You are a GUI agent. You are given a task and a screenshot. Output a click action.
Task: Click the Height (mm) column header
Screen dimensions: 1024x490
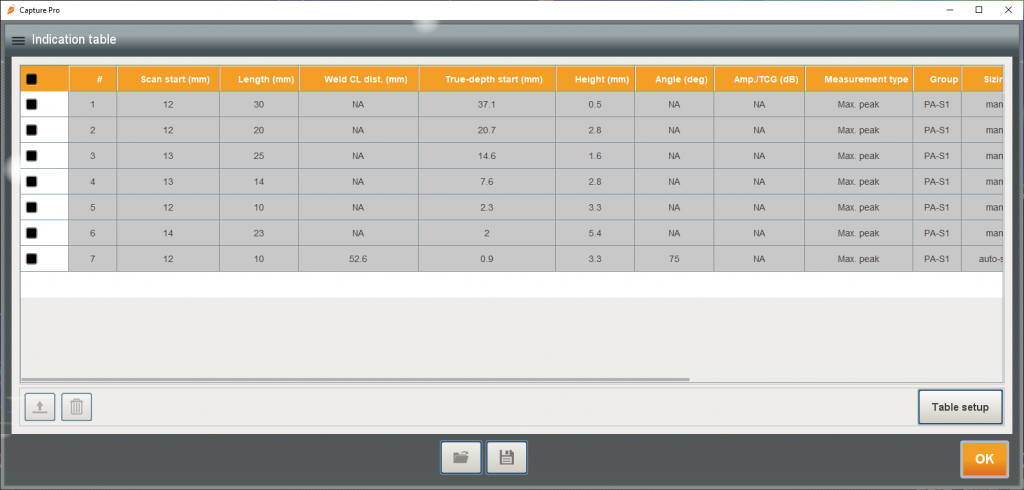596,79
